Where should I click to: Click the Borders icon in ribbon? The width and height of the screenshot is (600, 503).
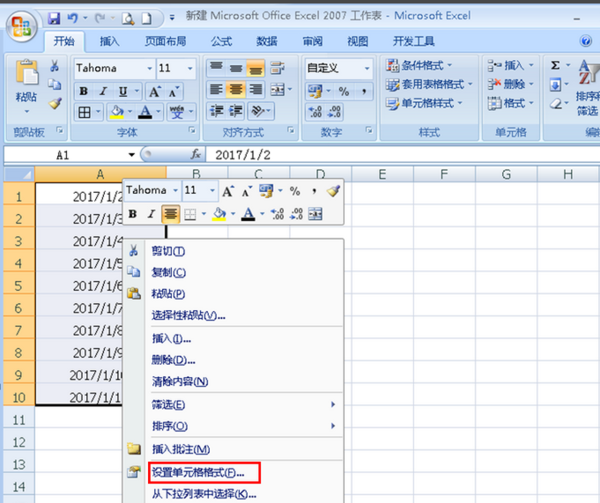pos(84,112)
